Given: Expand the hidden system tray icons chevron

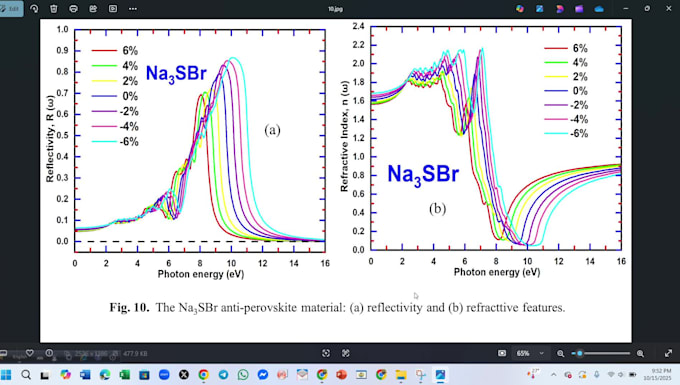Looking at the screenshot, I should pos(554,375).
